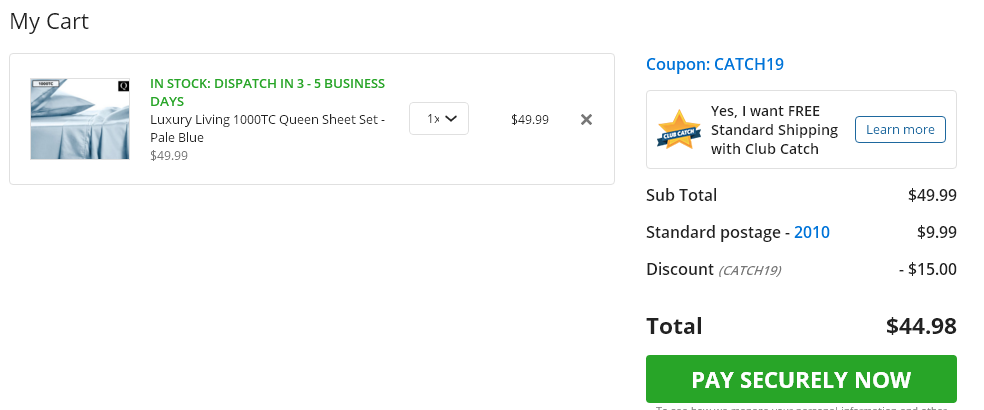Click the My Cart heading
984x410 pixels.
pos(49,21)
